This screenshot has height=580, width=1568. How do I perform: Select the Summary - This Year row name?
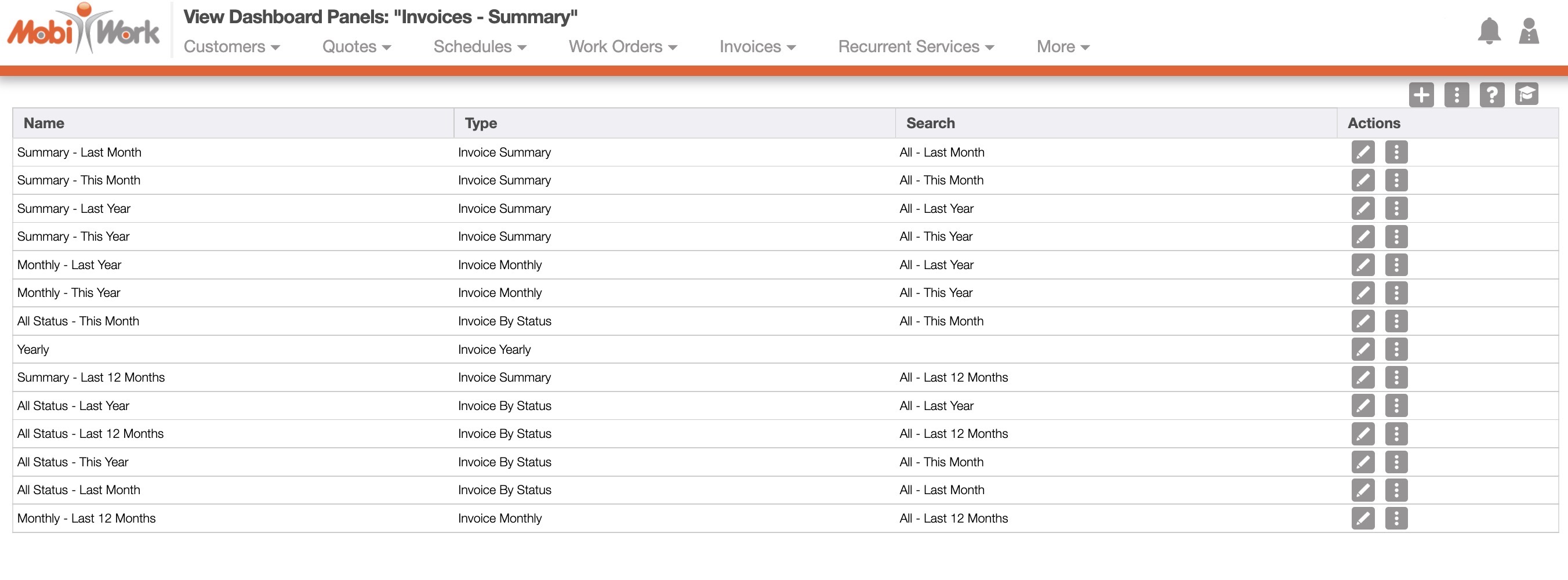[74, 237]
